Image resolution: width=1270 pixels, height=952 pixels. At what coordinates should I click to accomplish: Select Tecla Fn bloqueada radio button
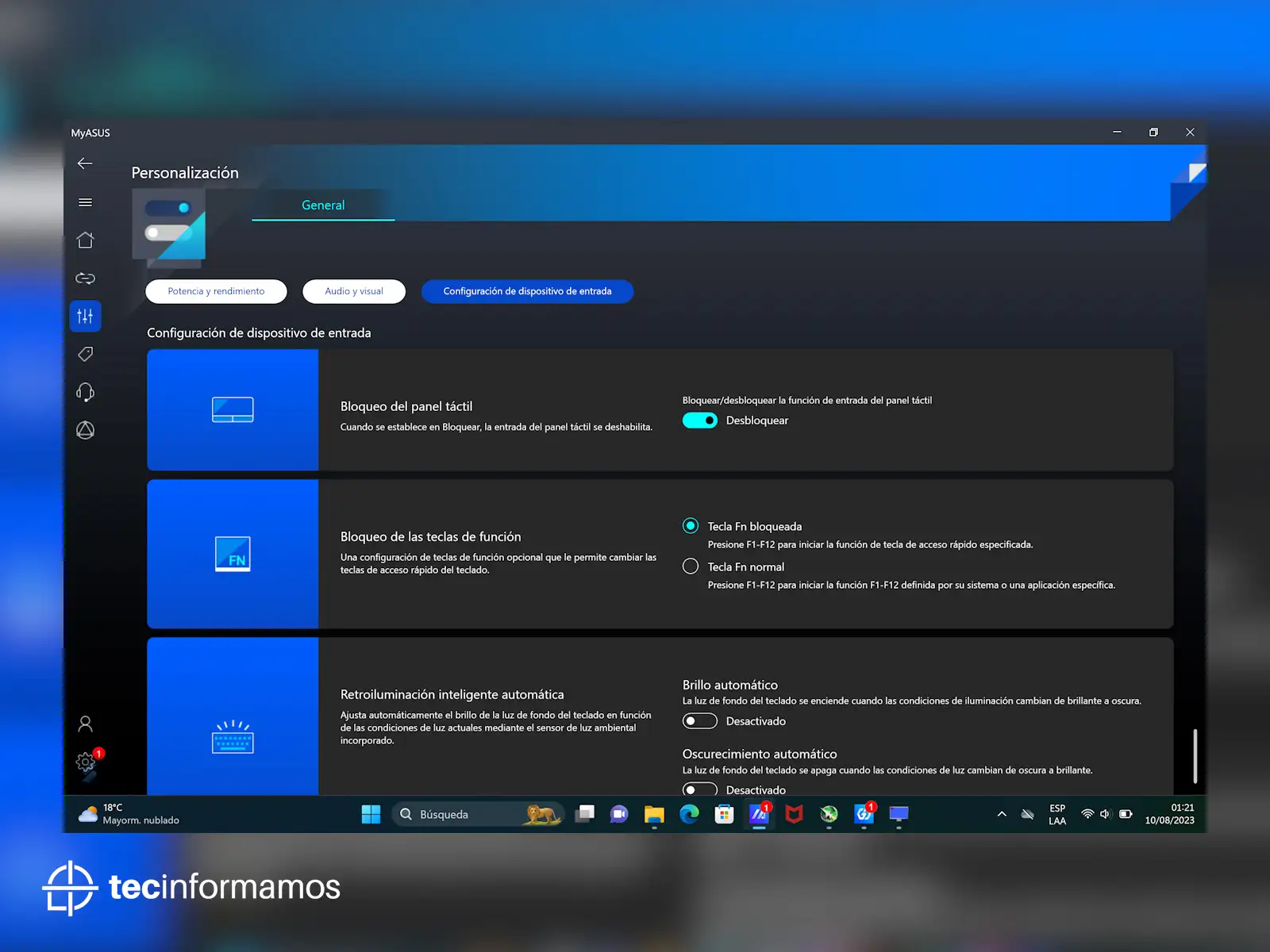[x=691, y=526]
